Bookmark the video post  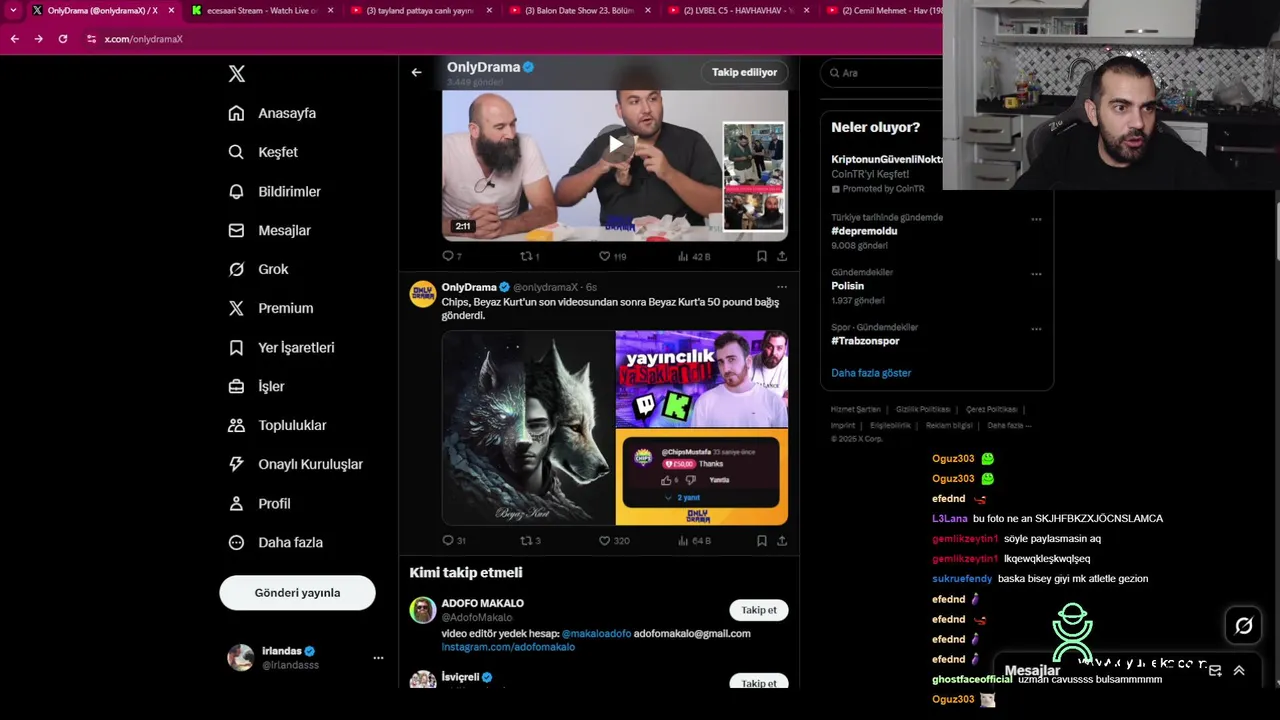(761, 256)
